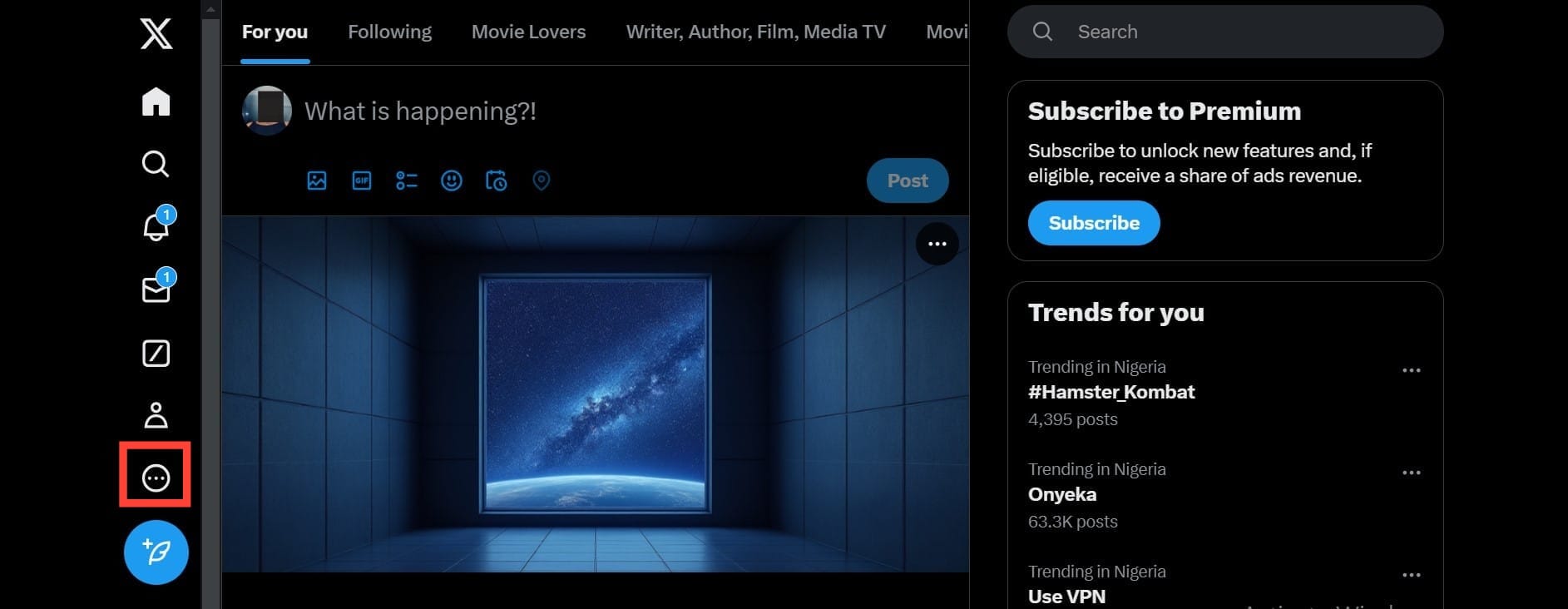Open Explore using the sidebar magnifier icon

(x=156, y=164)
